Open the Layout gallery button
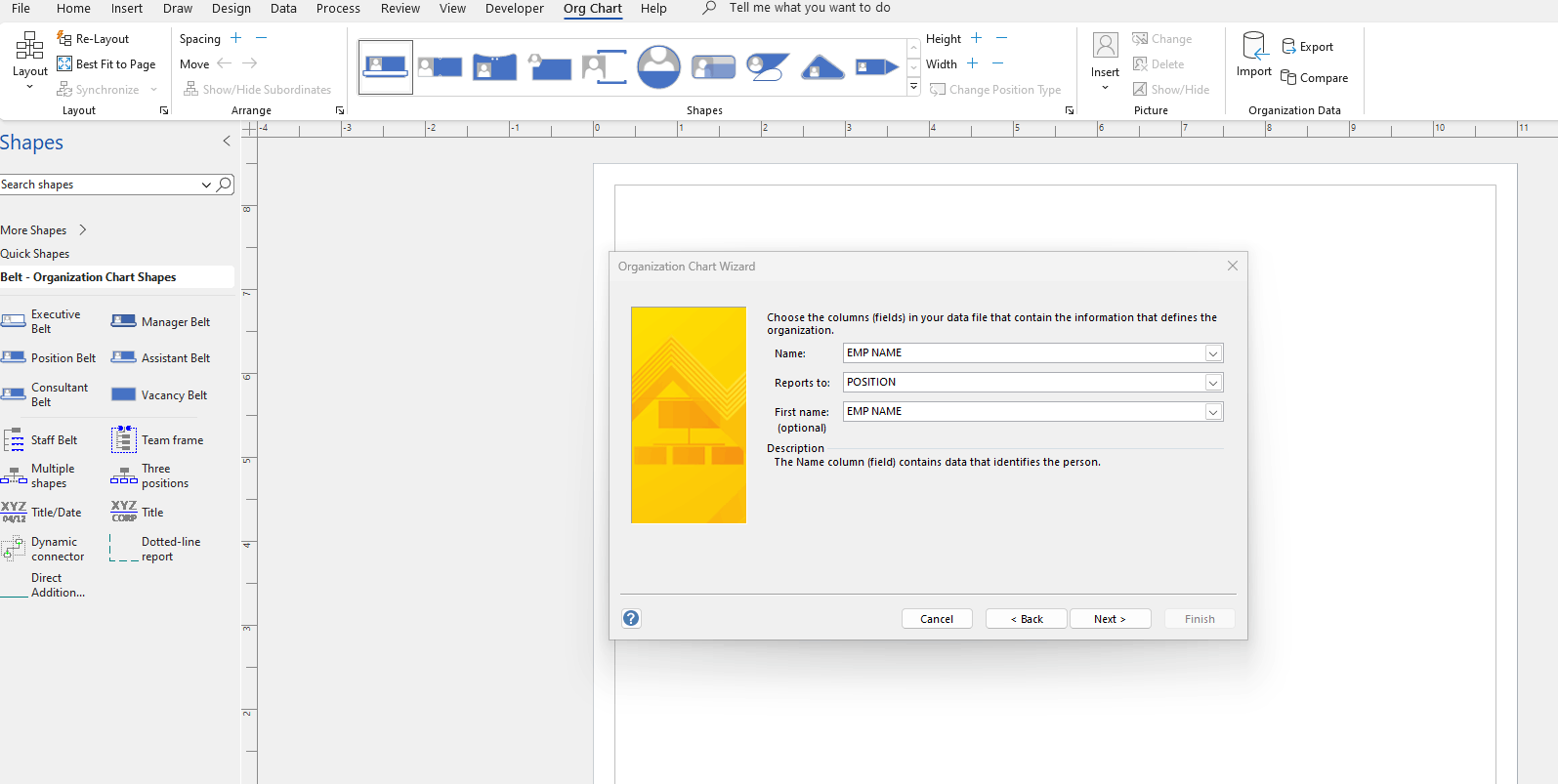 pyautogui.click(x=29, y=61)
